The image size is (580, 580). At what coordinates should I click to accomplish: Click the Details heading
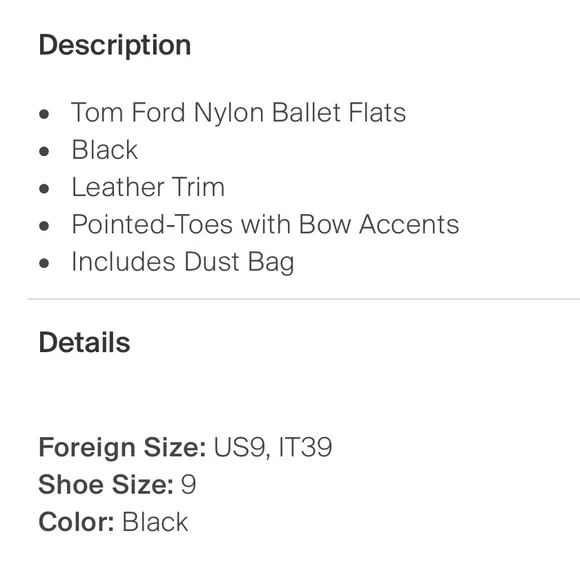[x=84, y=343]
